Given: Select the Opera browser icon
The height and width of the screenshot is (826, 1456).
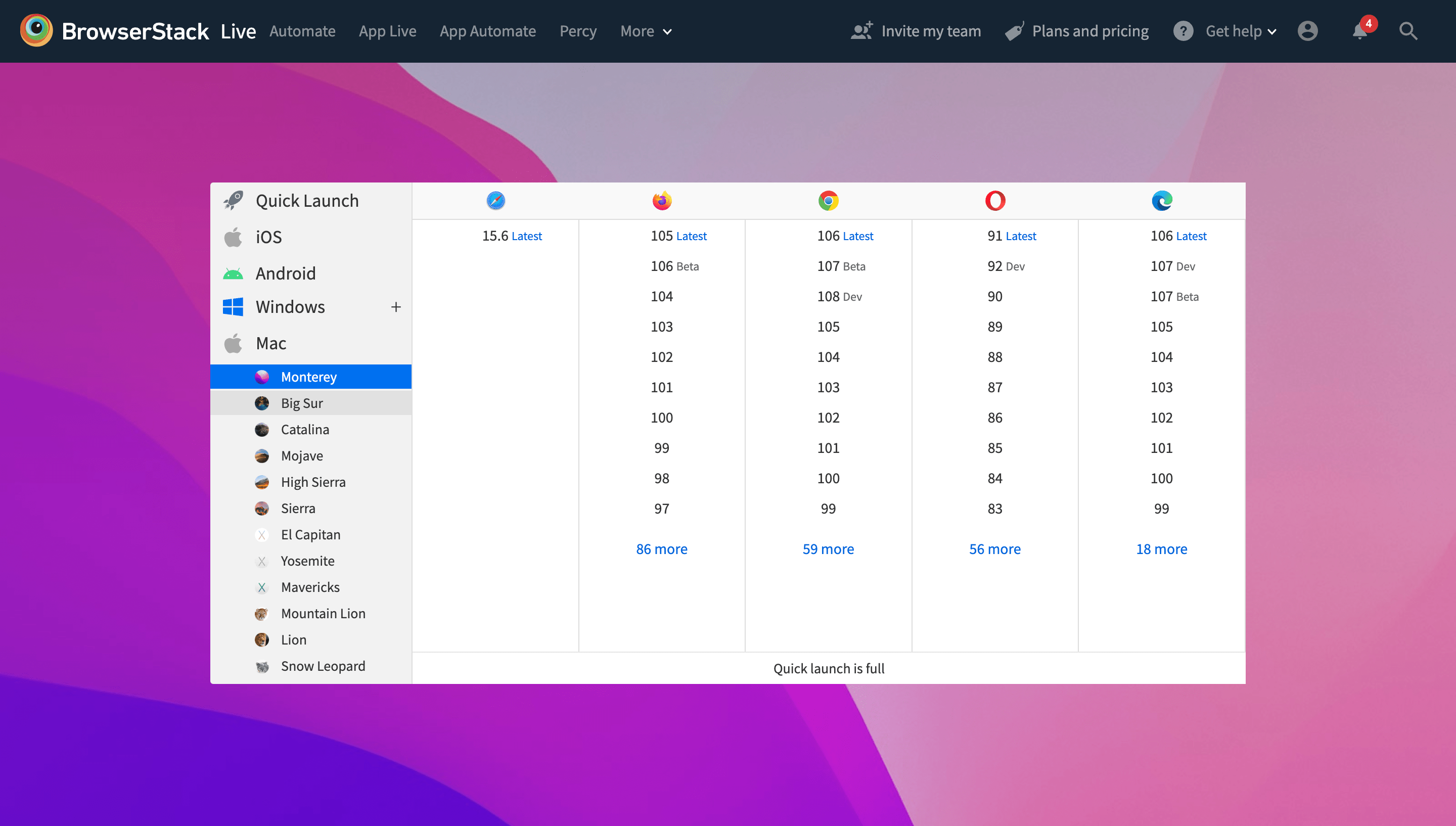Looking at the screenshot, I should [994, 200].
